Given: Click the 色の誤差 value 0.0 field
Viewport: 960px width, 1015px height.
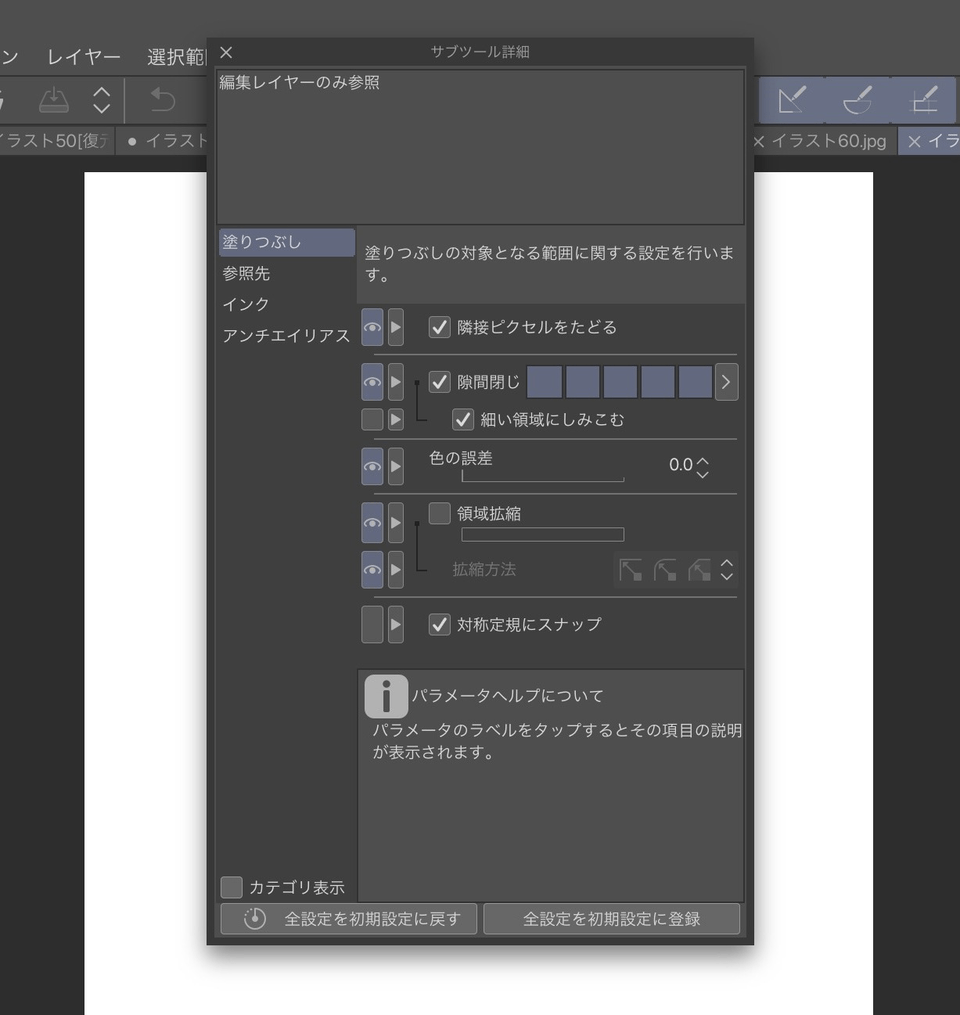Looking at the screenshot, I should click(x=680, y=465).
